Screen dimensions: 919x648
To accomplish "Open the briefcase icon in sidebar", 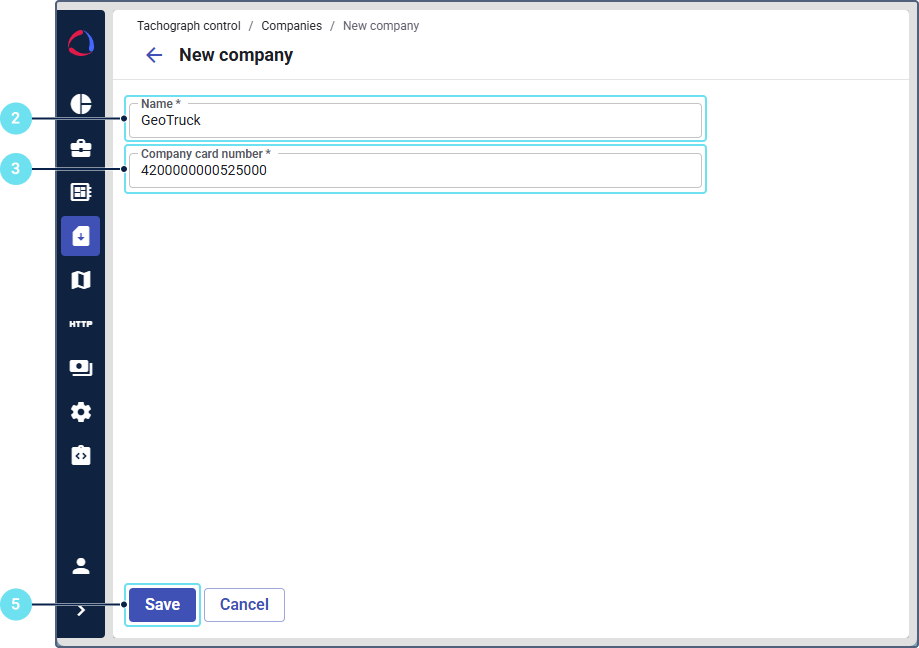I will [x=81, y=148].
